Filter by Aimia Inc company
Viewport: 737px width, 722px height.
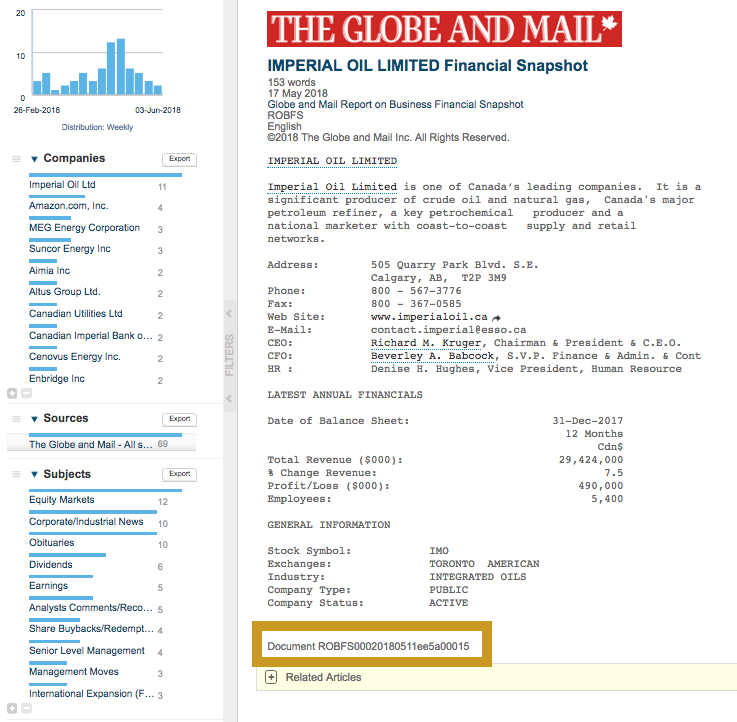tap(49, 271)
